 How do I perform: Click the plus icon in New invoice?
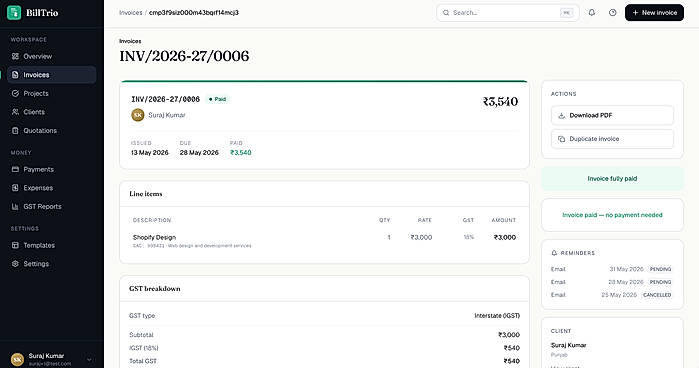click(x=635, y=12)
